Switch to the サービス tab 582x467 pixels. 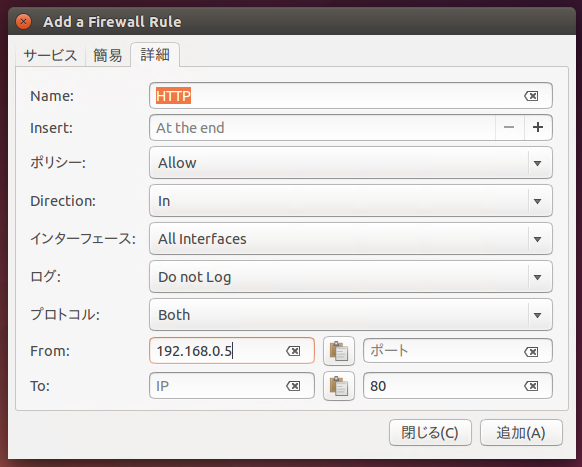point(50,55)
